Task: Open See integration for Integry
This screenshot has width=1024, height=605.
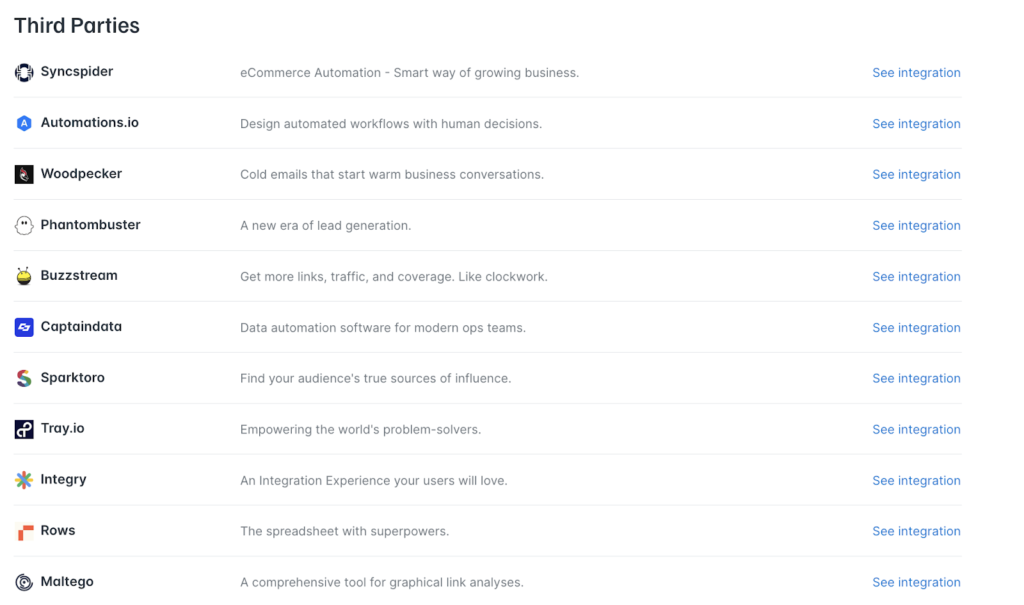Action: [x=916, y=480]
